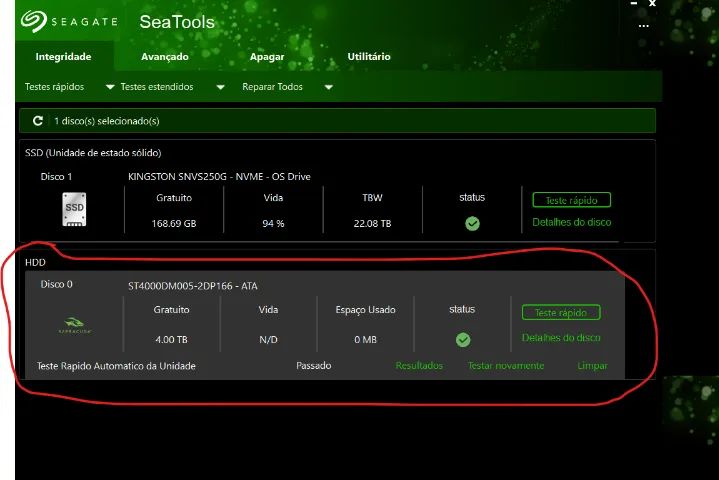Open the Utilitário tab
719x480 pixels.
click(x=369, y=56)
